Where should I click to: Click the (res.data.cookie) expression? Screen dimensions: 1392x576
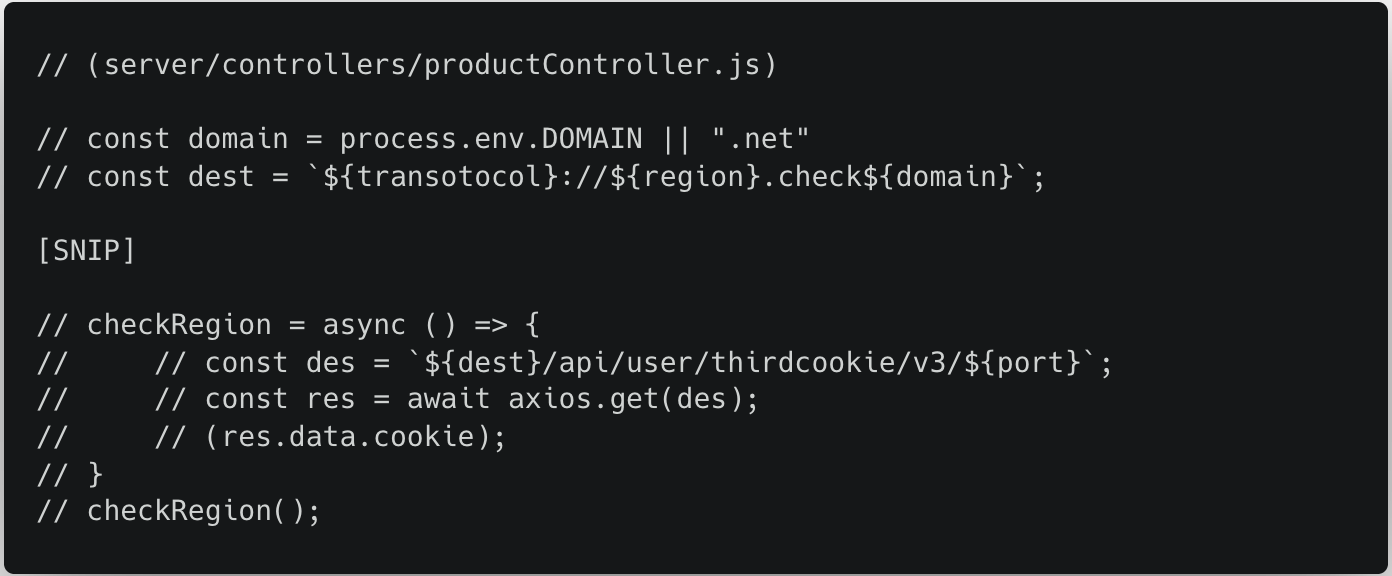point(347,437)
